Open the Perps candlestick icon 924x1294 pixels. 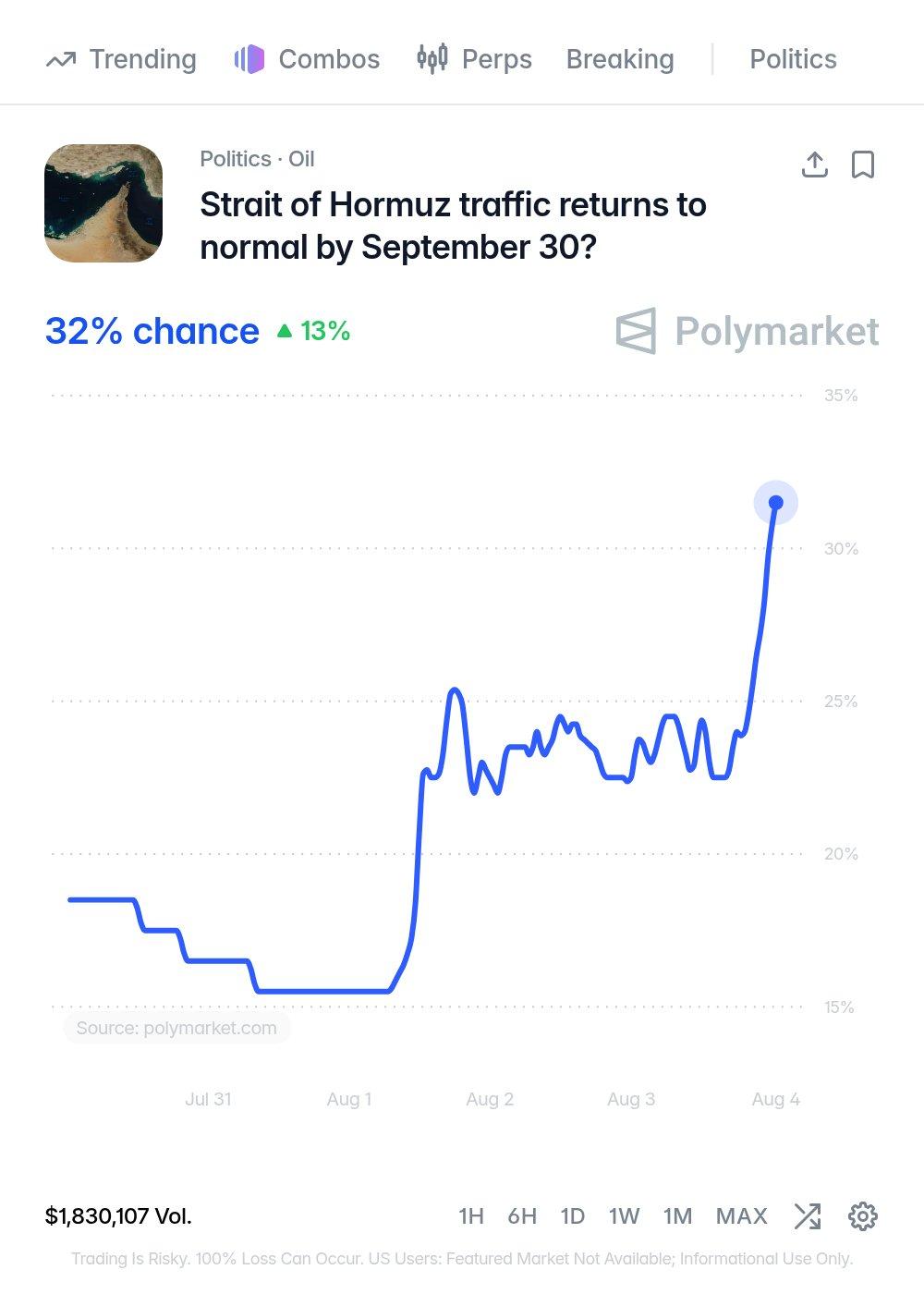[432, 59]
